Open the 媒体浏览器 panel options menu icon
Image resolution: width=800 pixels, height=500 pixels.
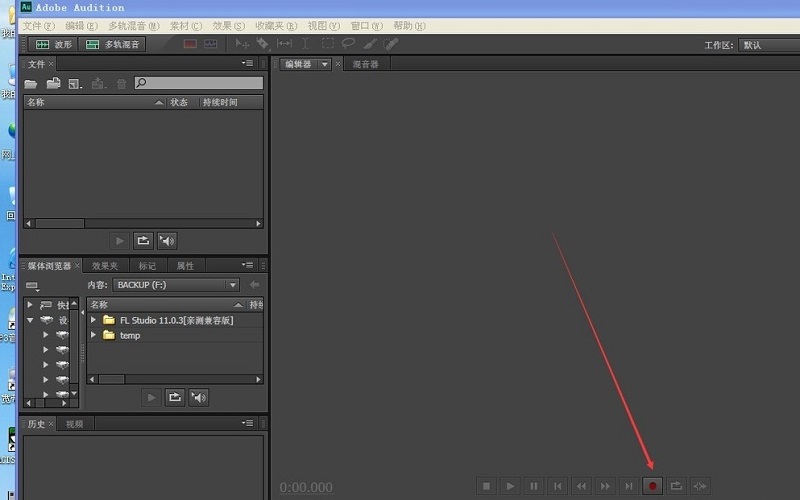(x=247, y=265)
